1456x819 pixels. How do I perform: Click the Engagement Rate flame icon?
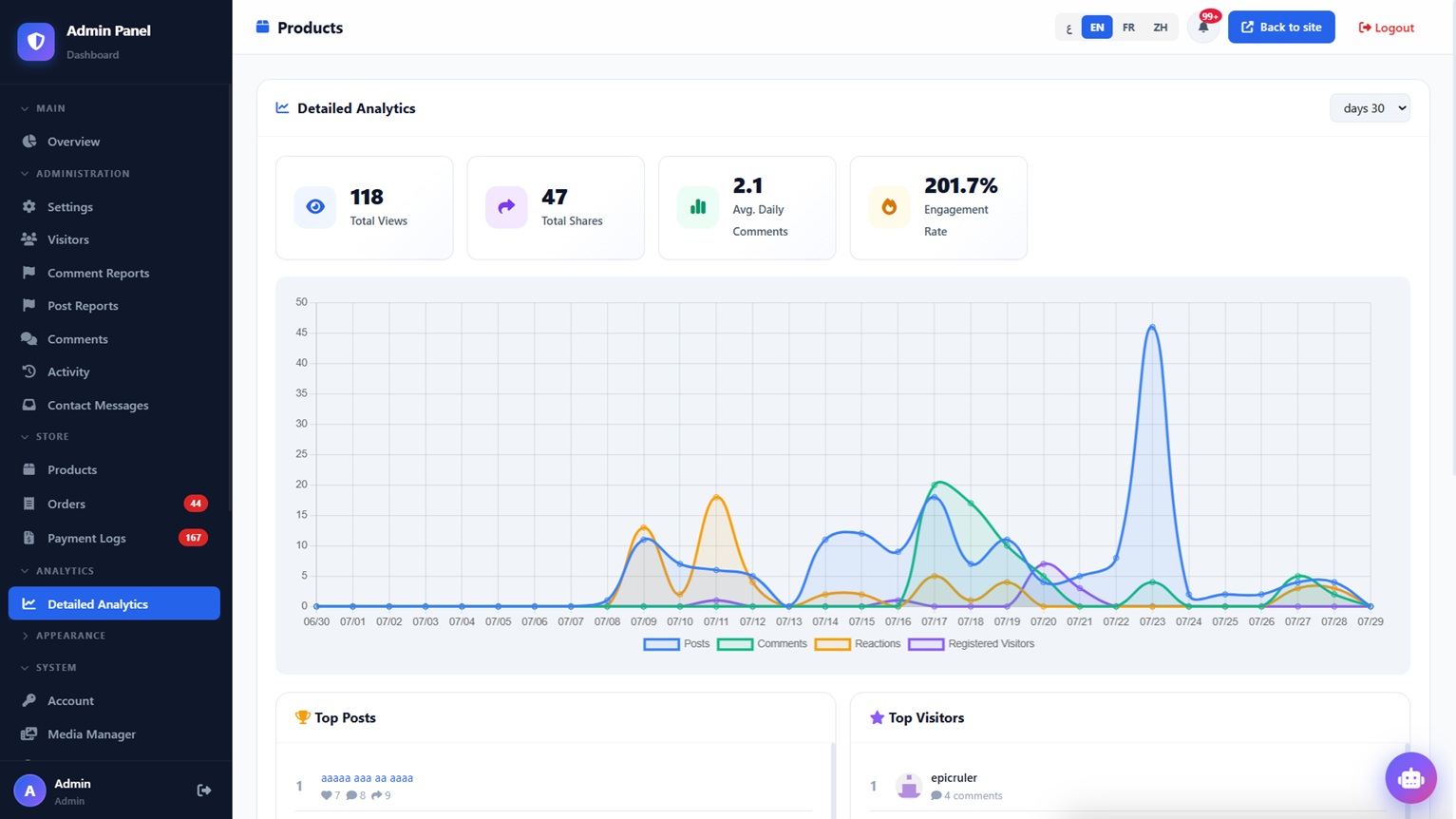pyautogui.click(x=889, y=207)
